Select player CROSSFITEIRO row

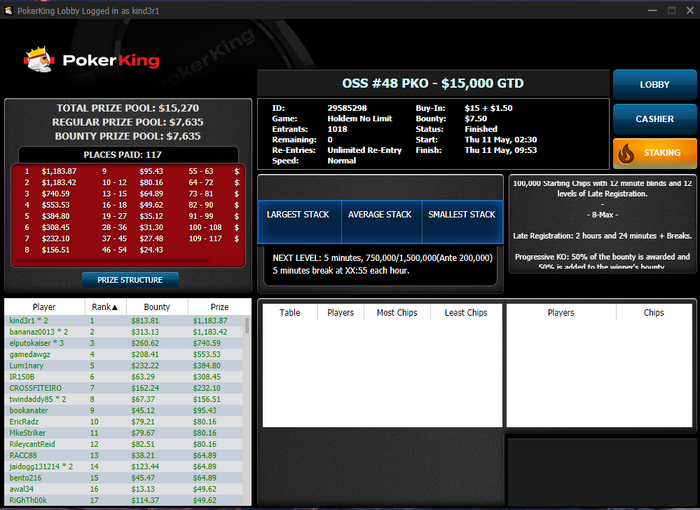click(x=124, y=388)
